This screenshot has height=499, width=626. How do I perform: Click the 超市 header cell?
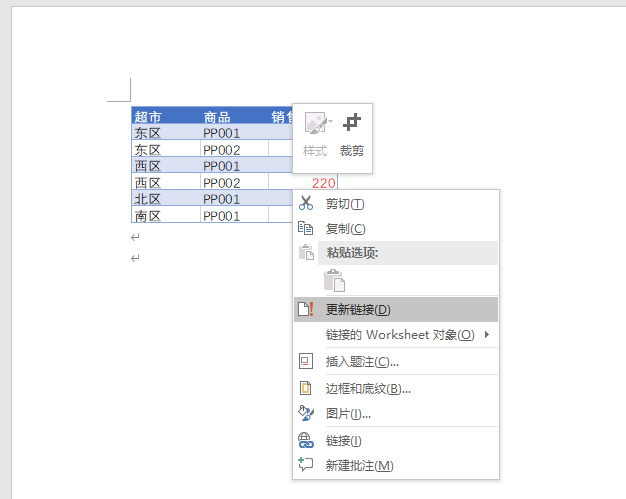166,115
